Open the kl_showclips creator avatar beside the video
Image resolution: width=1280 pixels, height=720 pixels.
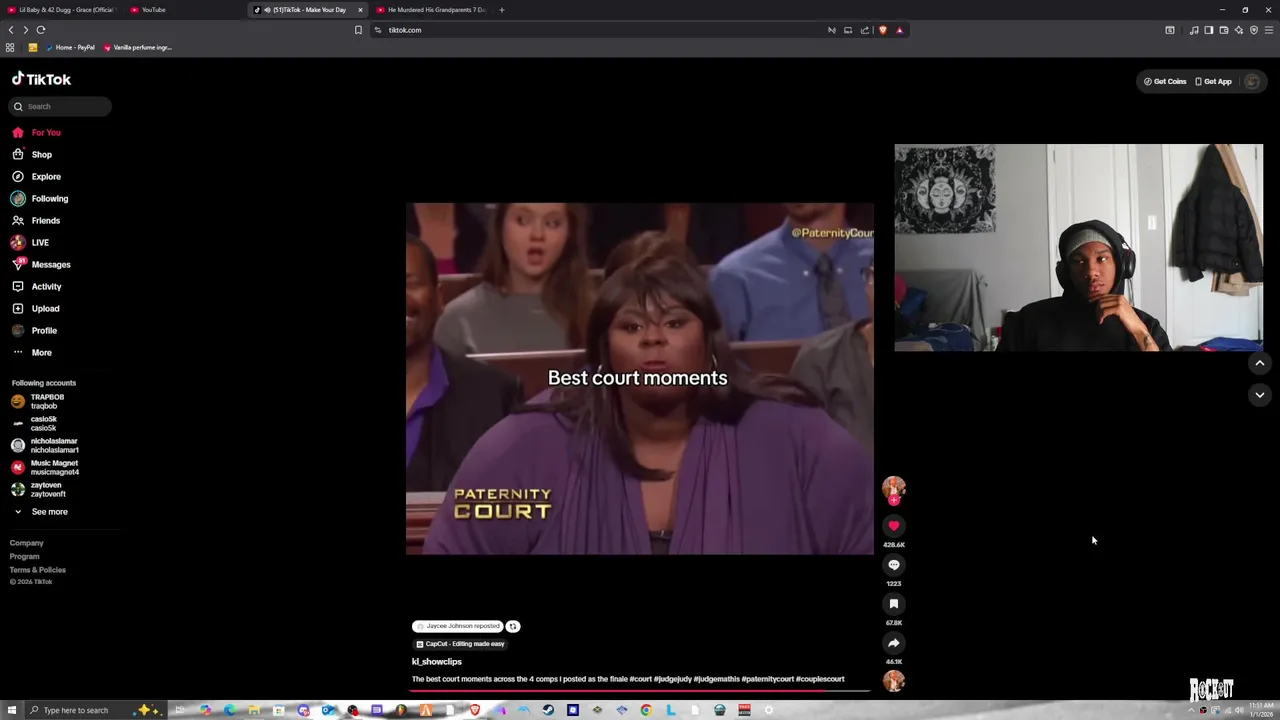click(894, 488)
